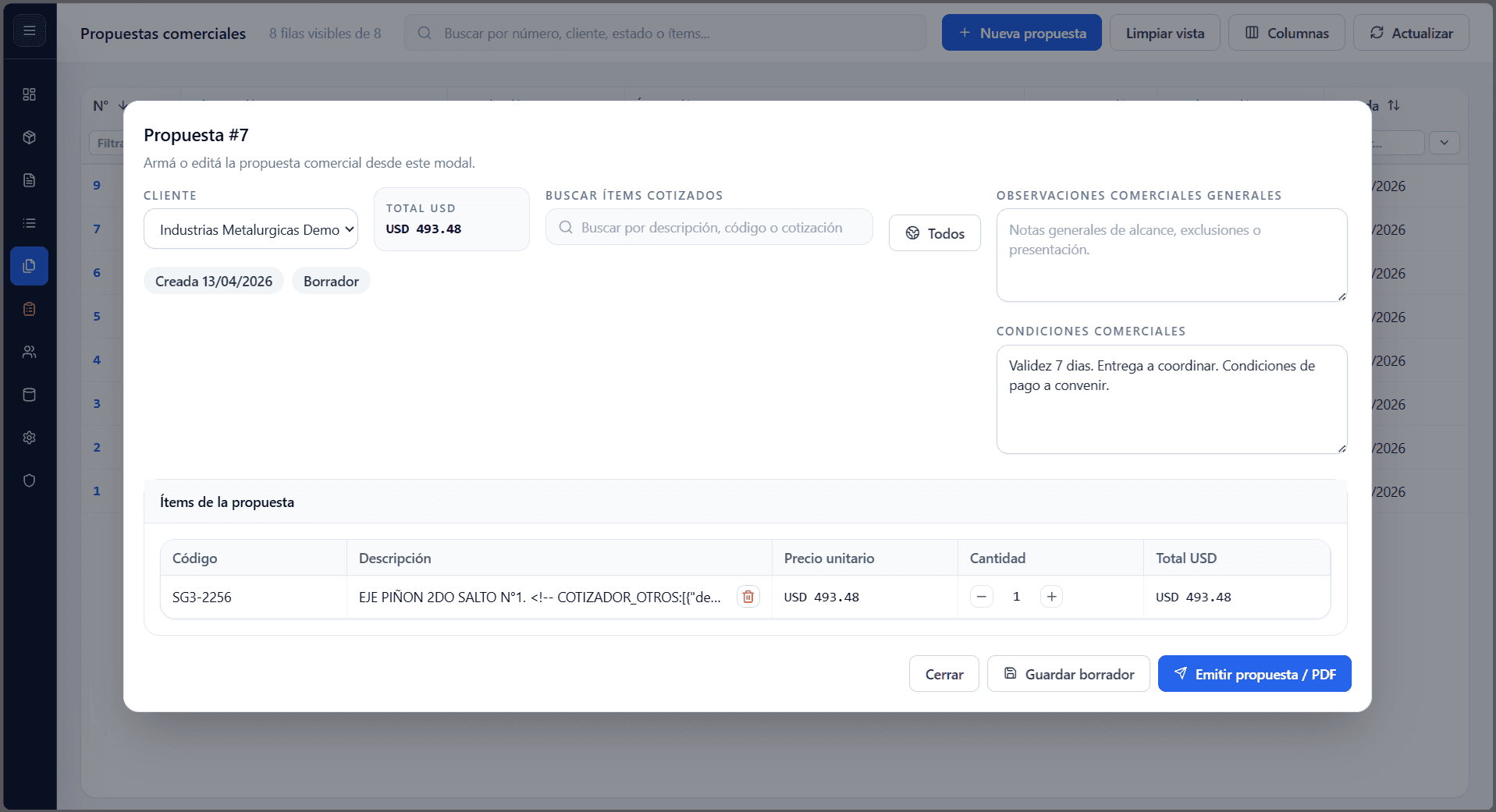This screenshot has width=1496, height=812.
Task: Delete item SG3-2256 with trash icon
Action: point(748,597)
